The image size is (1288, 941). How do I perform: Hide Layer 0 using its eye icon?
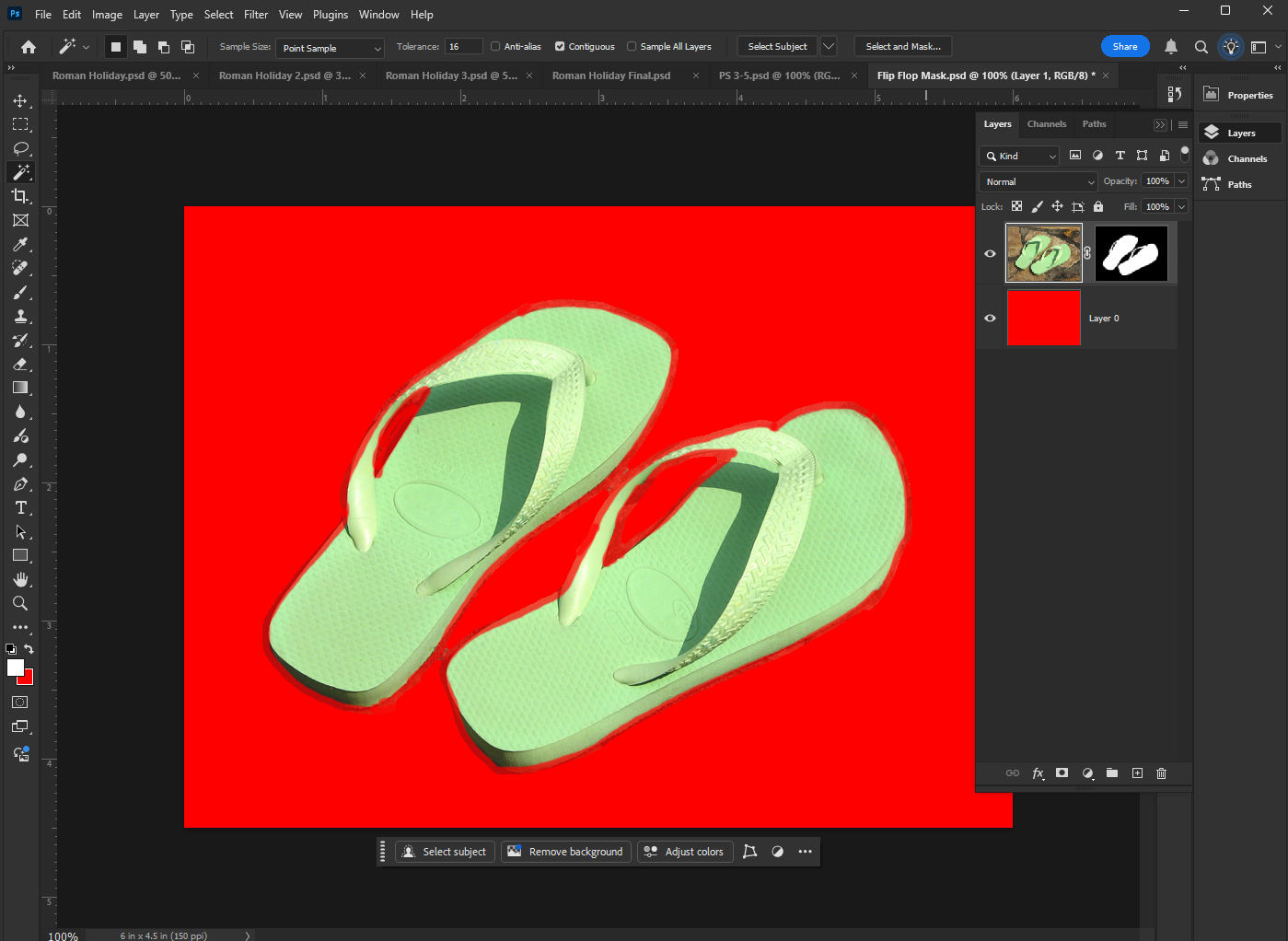pos(990,319)
